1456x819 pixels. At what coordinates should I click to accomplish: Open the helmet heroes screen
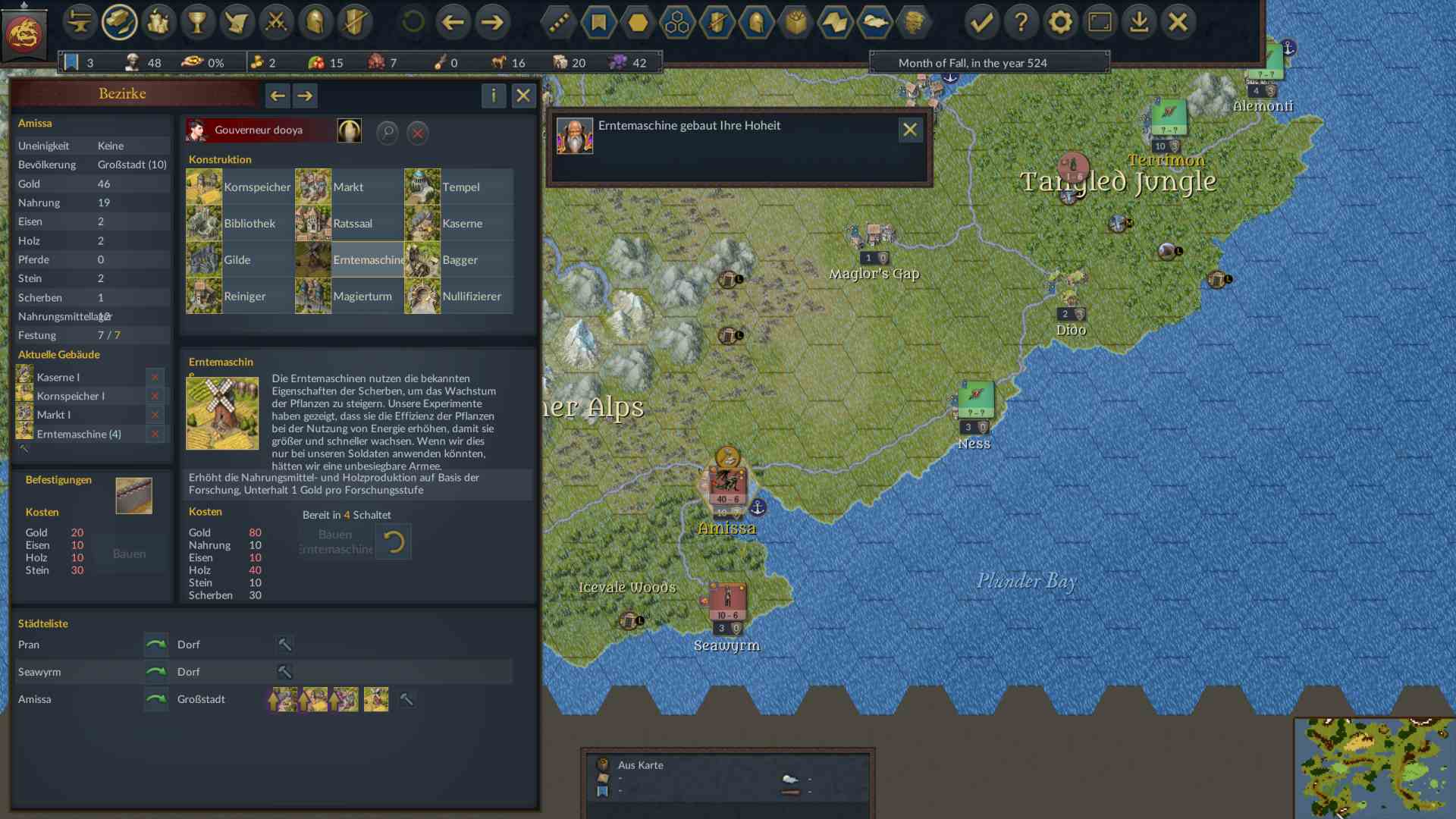coord(315,22)
